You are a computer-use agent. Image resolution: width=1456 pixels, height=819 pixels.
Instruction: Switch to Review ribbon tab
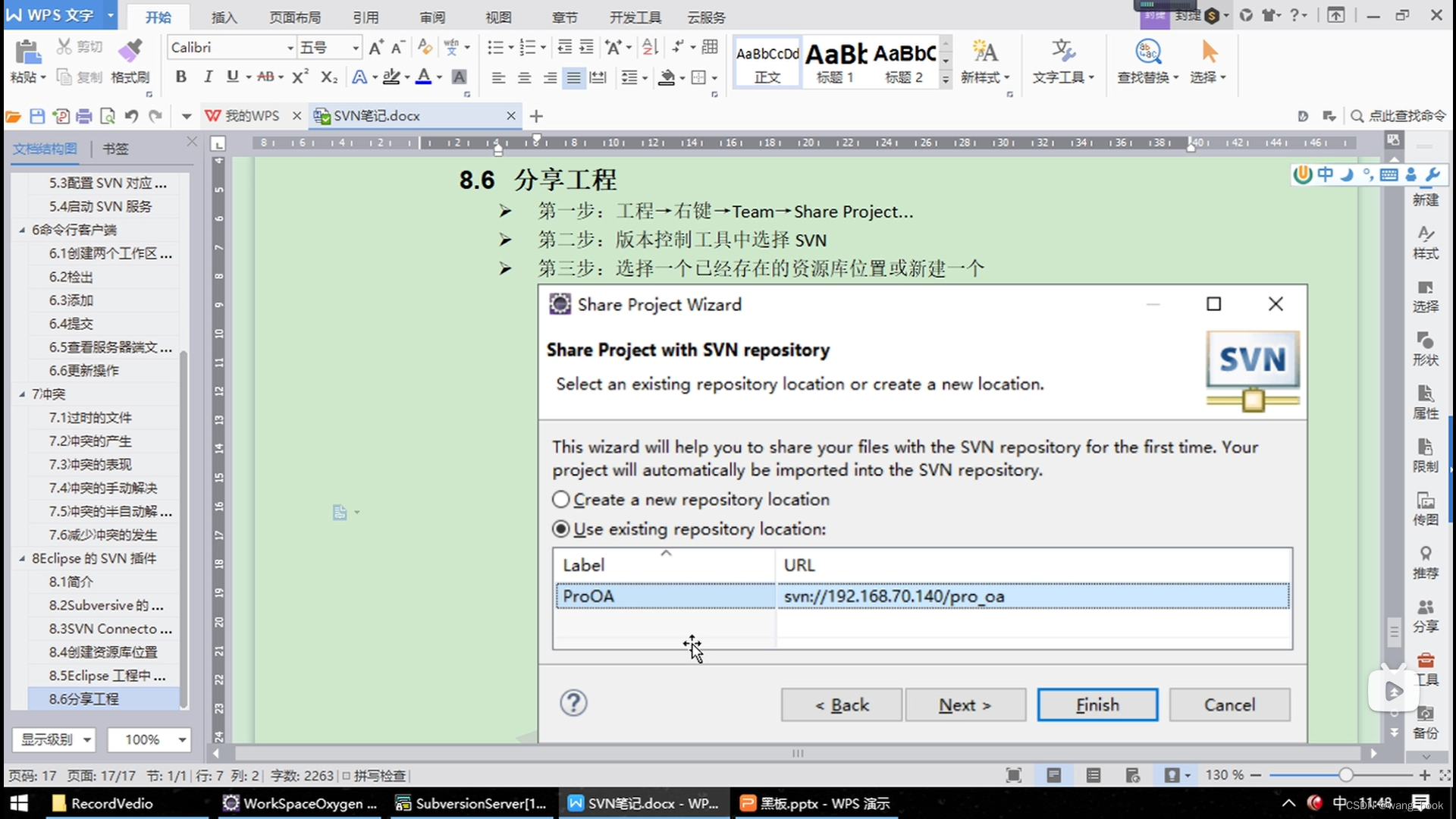tap(432, 17)
